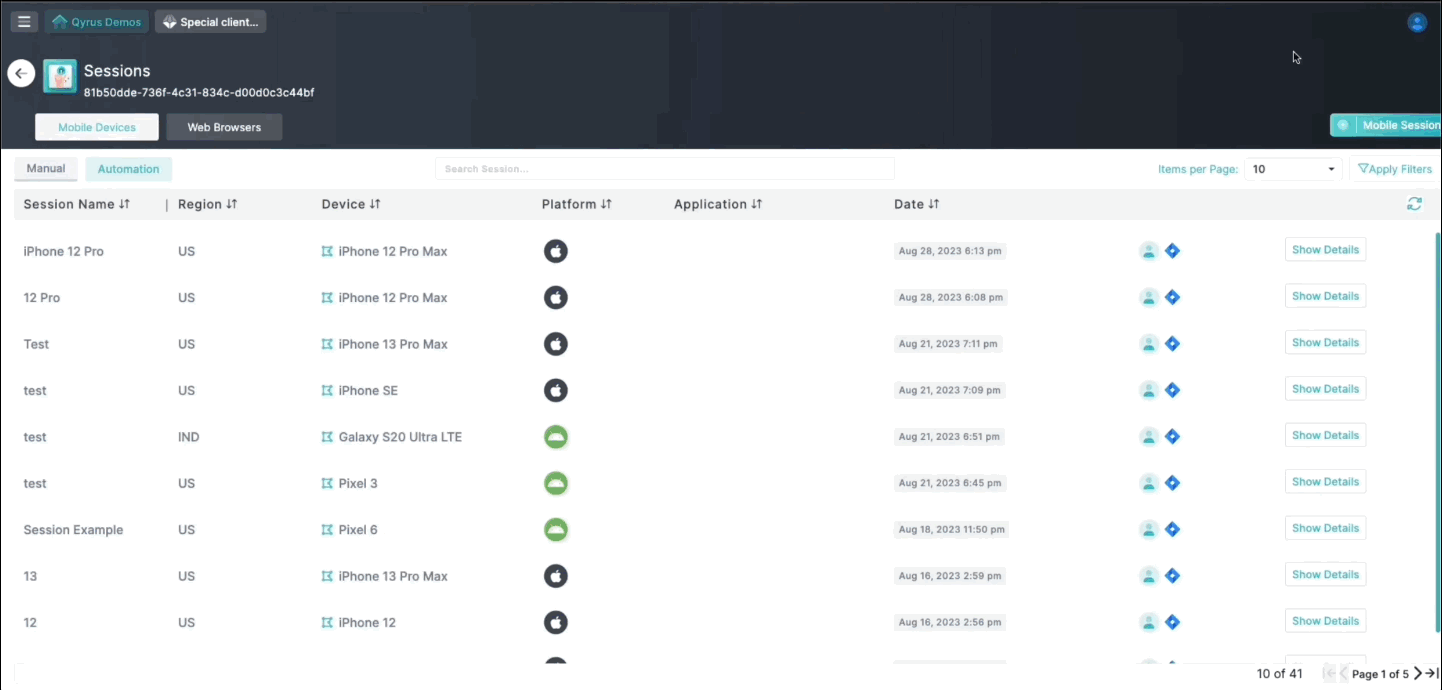This screenshot has height=690, width=1442.
Task: Jump to the last page of sessions
Action: coord(1432,674)
